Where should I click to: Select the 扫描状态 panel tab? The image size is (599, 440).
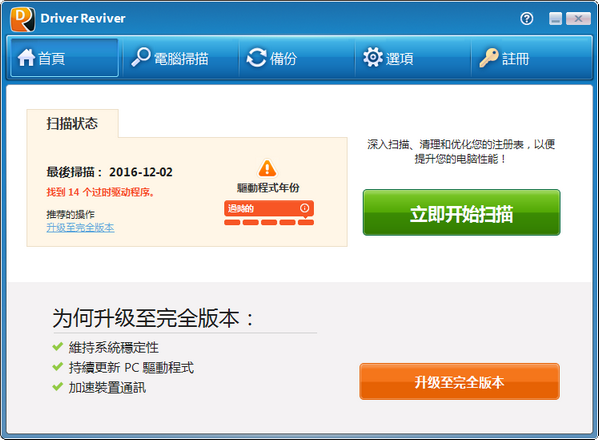point(72,123)
